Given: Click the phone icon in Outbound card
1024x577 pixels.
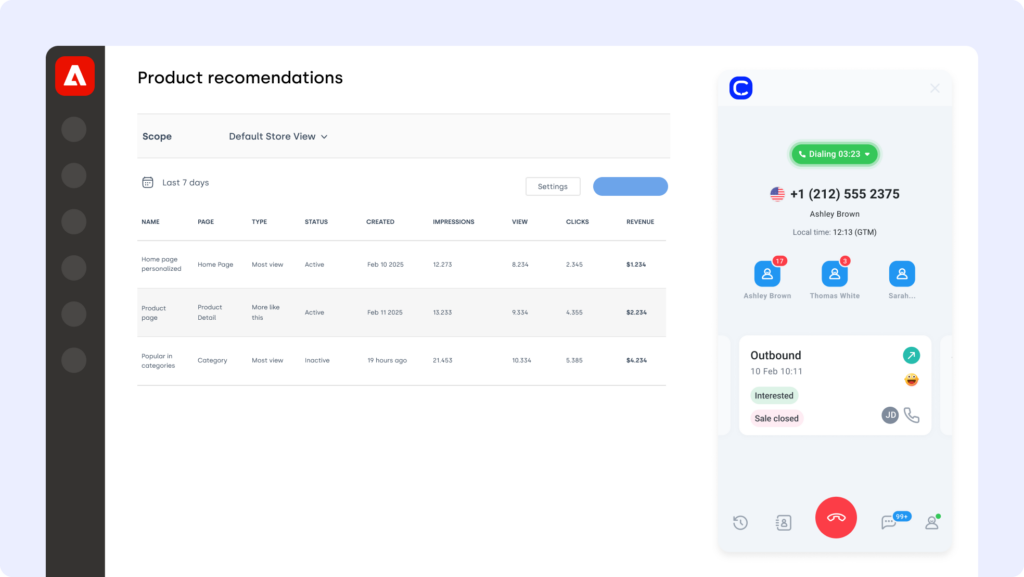Looking at the screenshot, I should click(911, 415).
